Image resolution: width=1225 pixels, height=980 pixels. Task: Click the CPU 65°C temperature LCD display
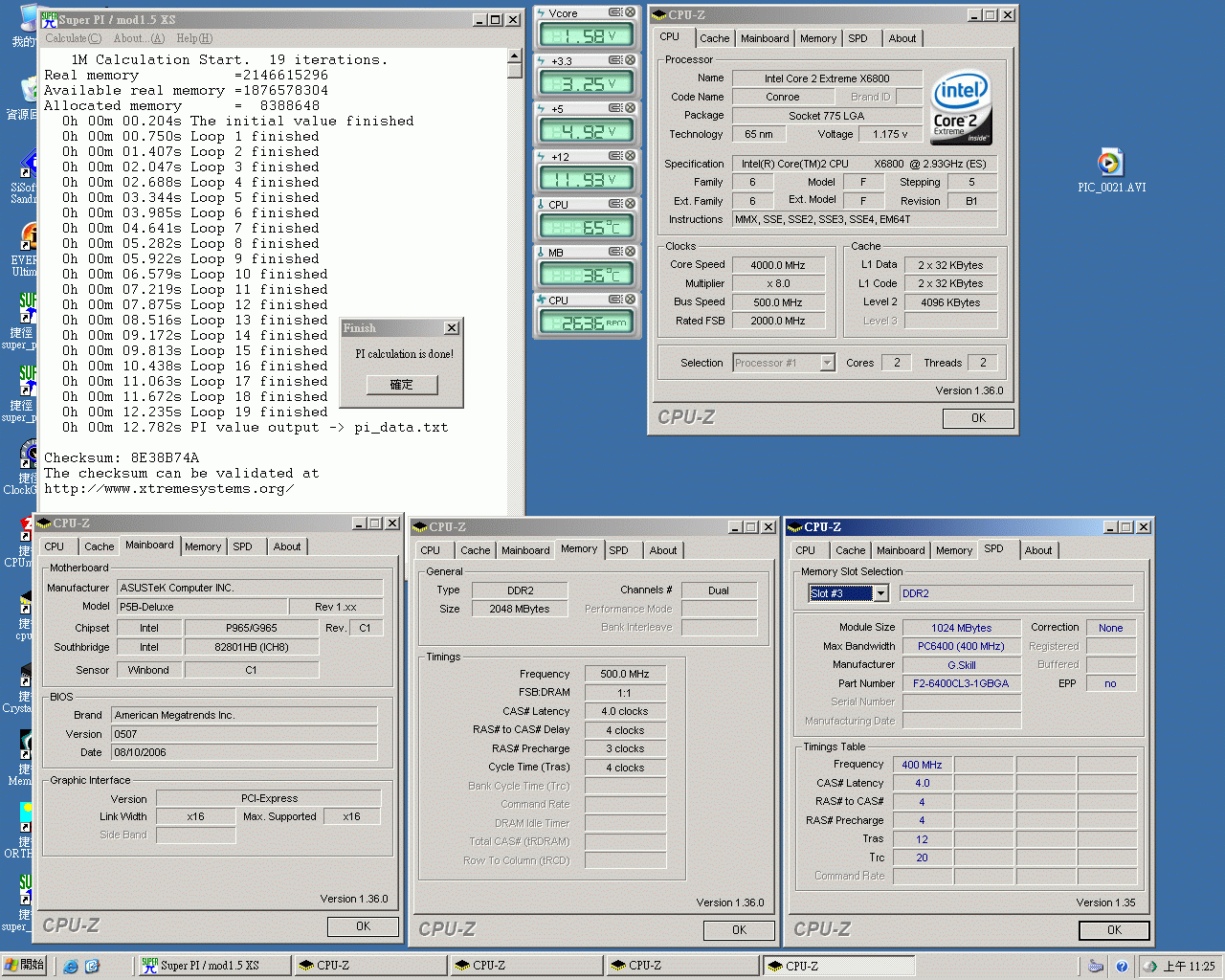pos(587,227)
